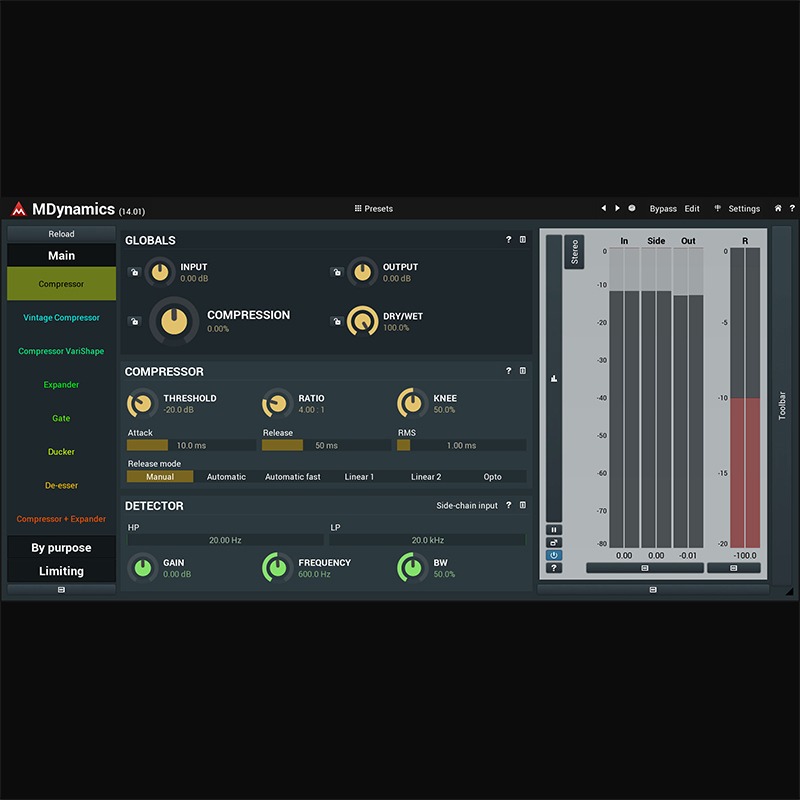Image resolution: width=800 pixels, height=800 pixels.
Task: Select the Vintage Compressor device
Action: (61, 317)
